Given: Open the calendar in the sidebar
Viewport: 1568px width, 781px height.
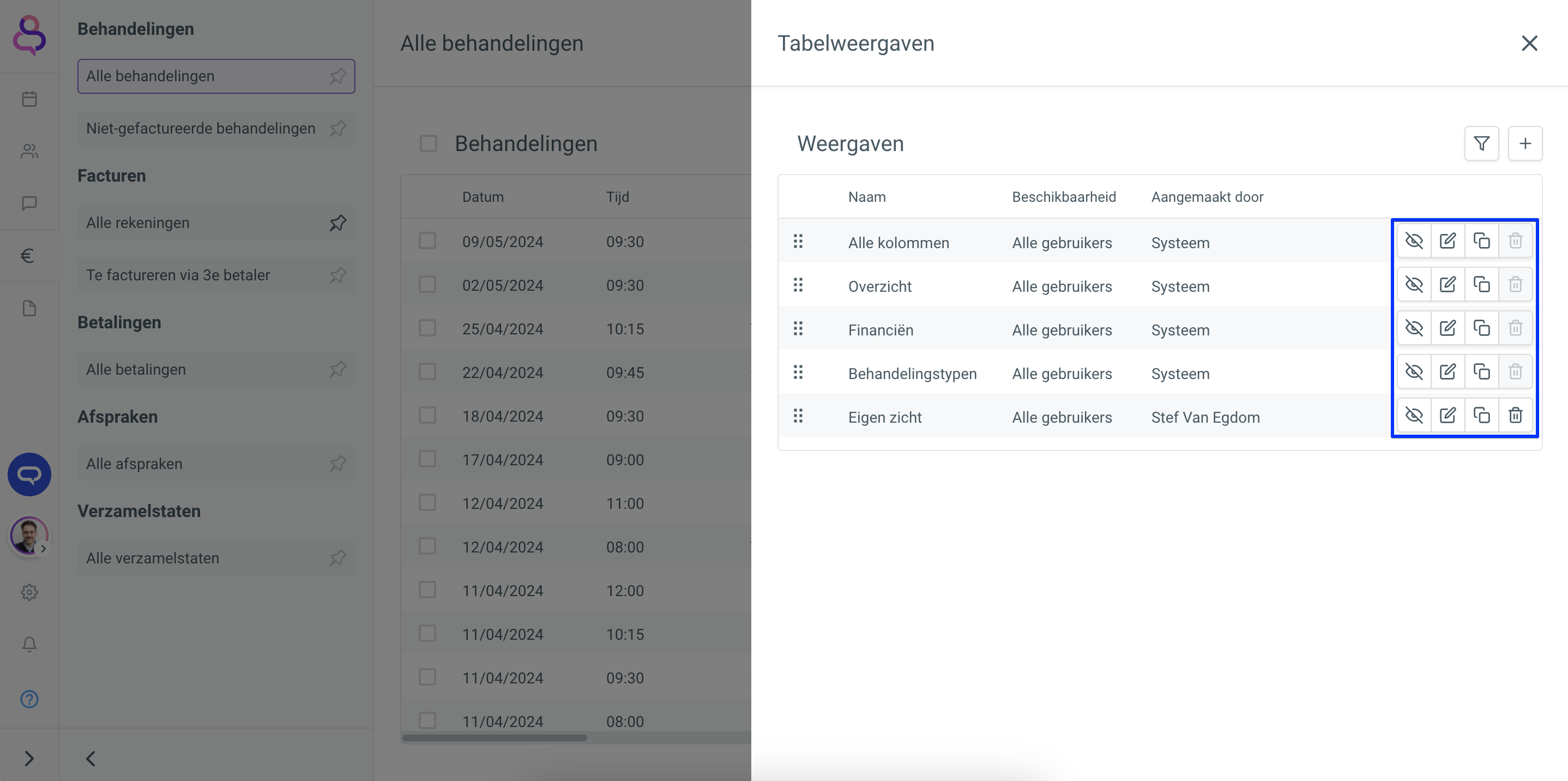Looking at the screenshot, I should (x=29, y=99).
